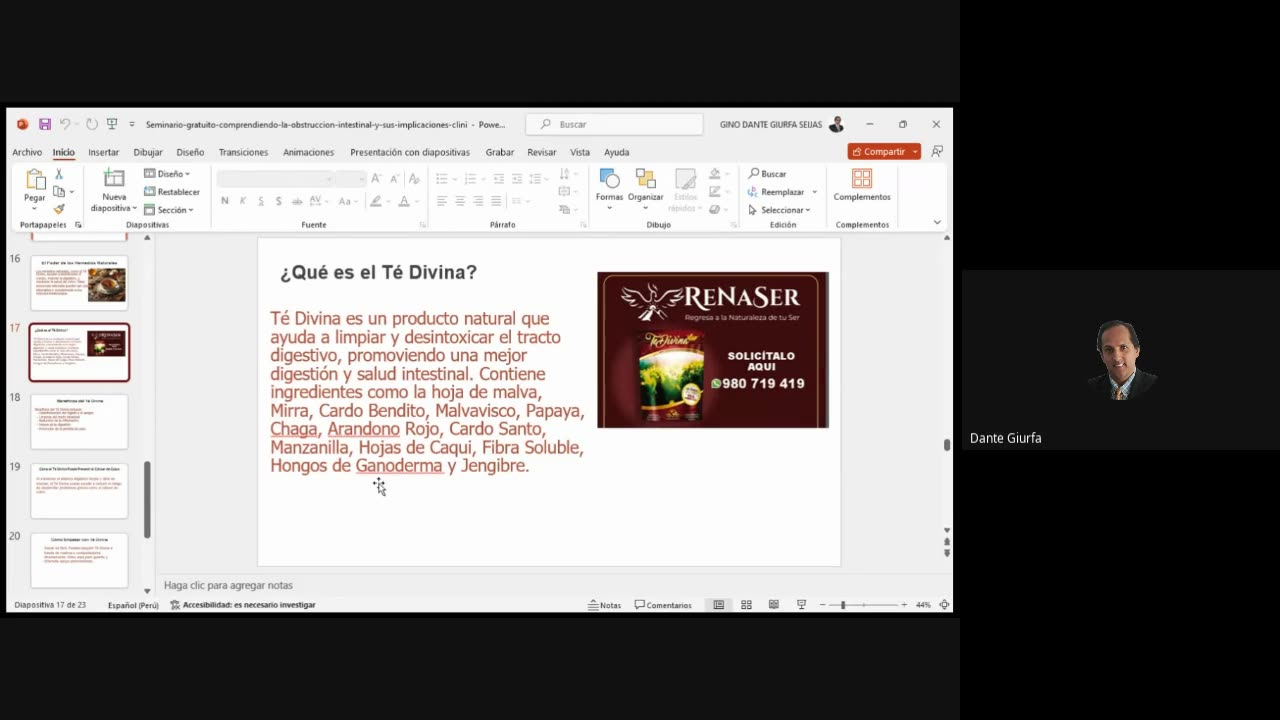
Task: Click the Redo icon in title bar
Action: point(91,124)
